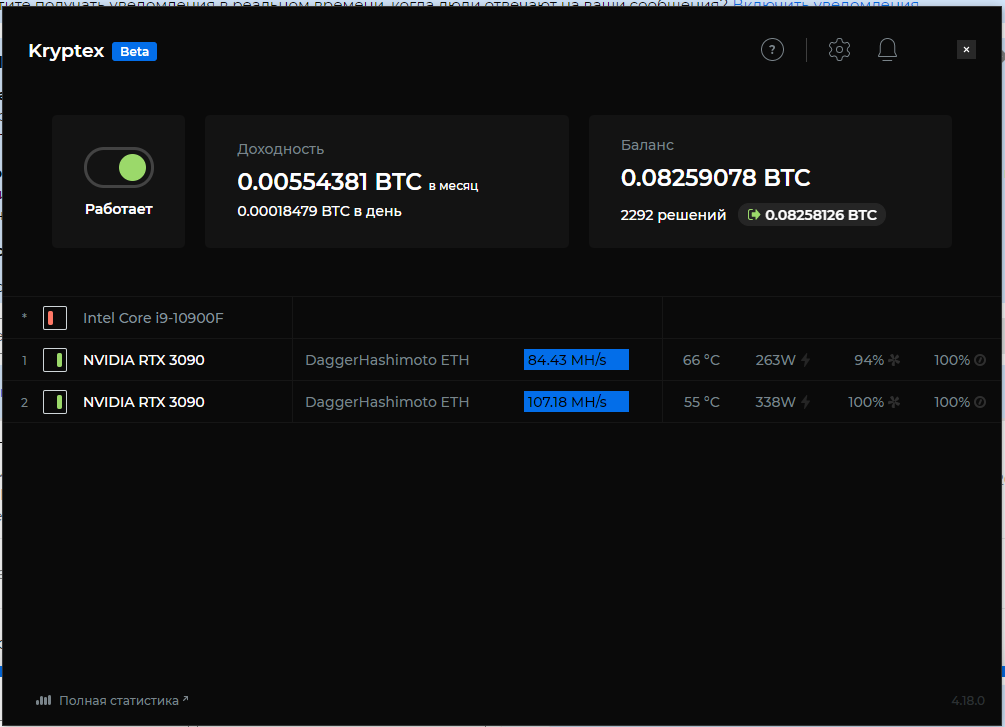Click the green withdraw arrow icon

click(x=754, y=215)
